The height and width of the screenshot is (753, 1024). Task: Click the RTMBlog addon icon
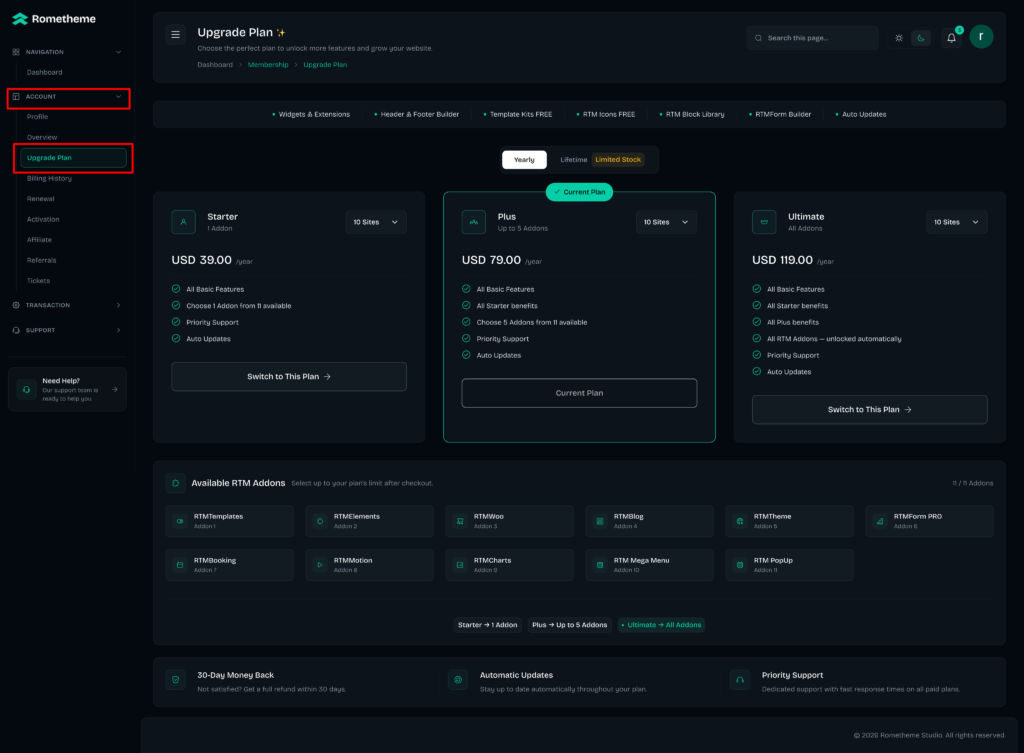point(600,521)
